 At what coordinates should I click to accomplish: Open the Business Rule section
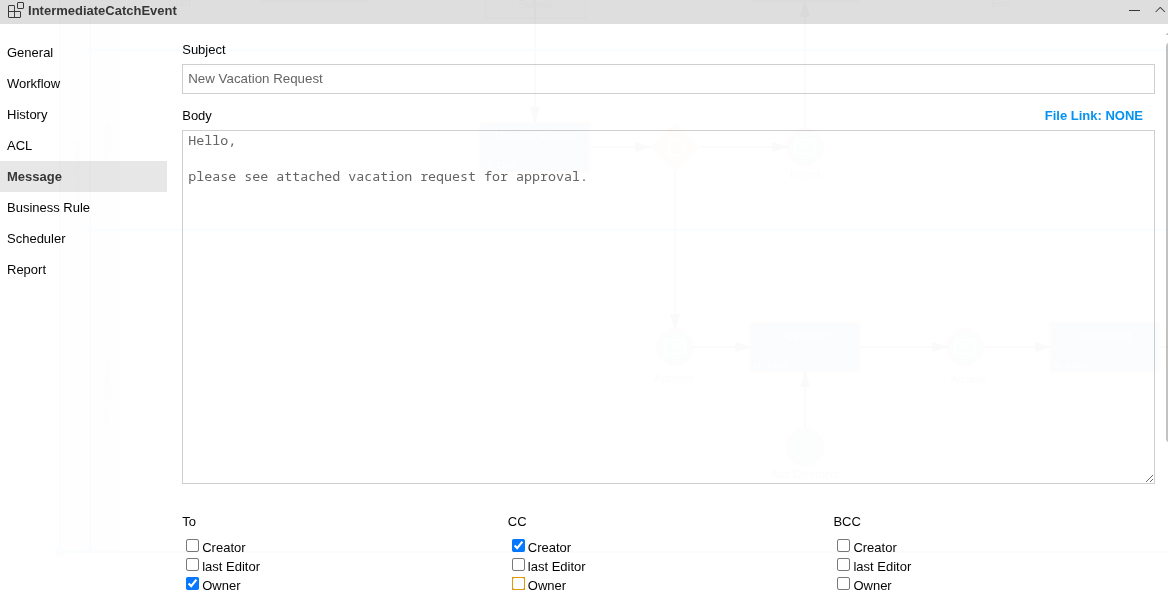(48, 208)
